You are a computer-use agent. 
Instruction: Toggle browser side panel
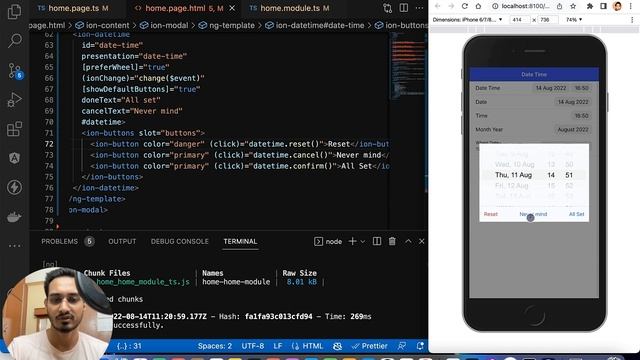603,6
